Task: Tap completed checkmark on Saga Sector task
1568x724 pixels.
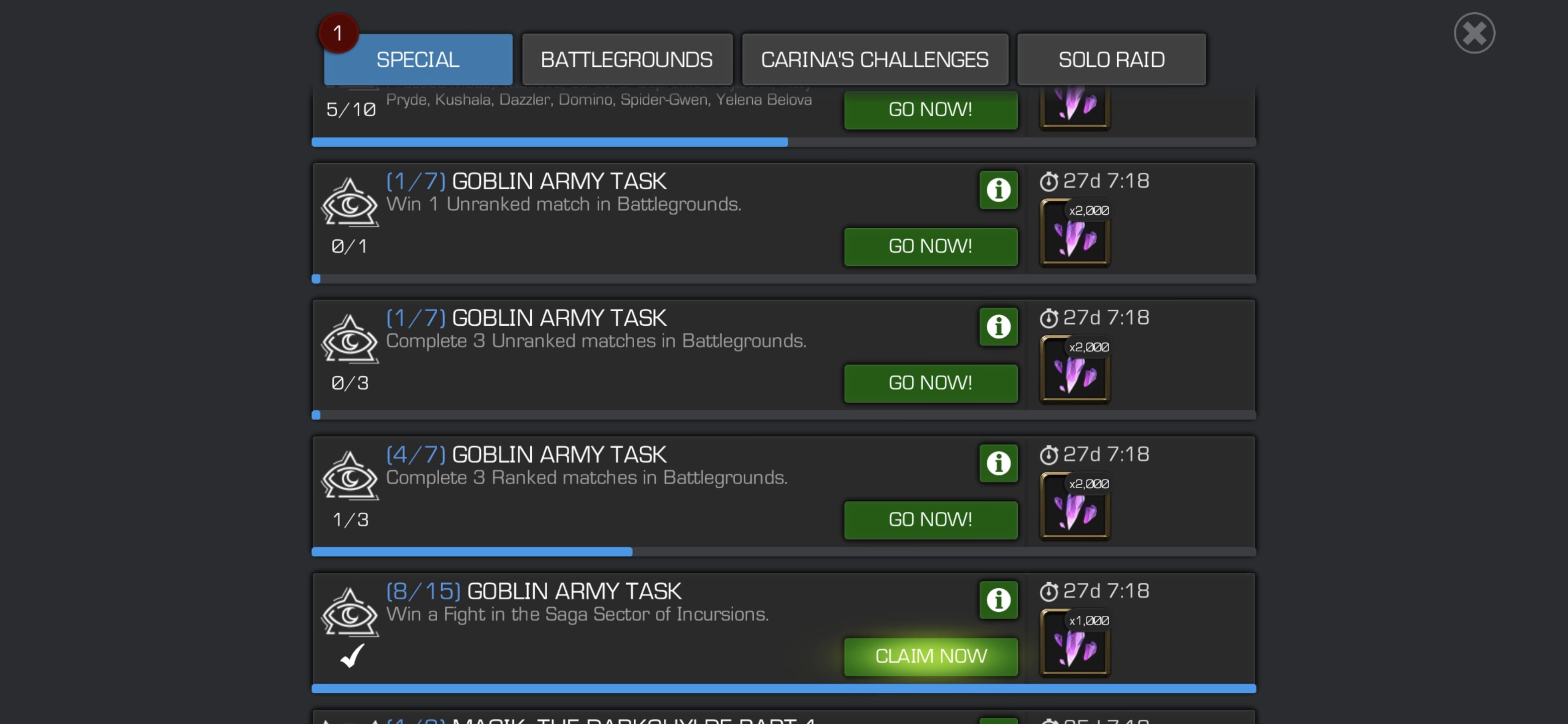Action: tap(352, 656)
